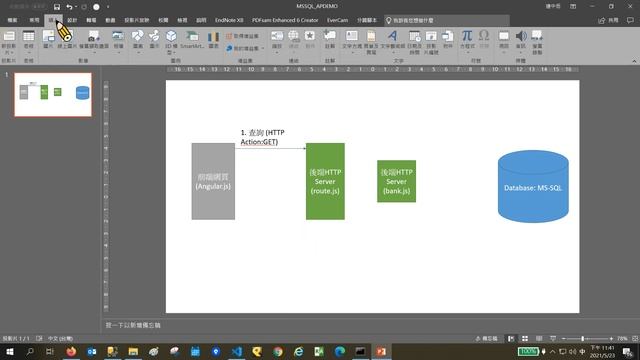
Task: Start Screen Recording from ribbon icon
Action: coord(537,36)
